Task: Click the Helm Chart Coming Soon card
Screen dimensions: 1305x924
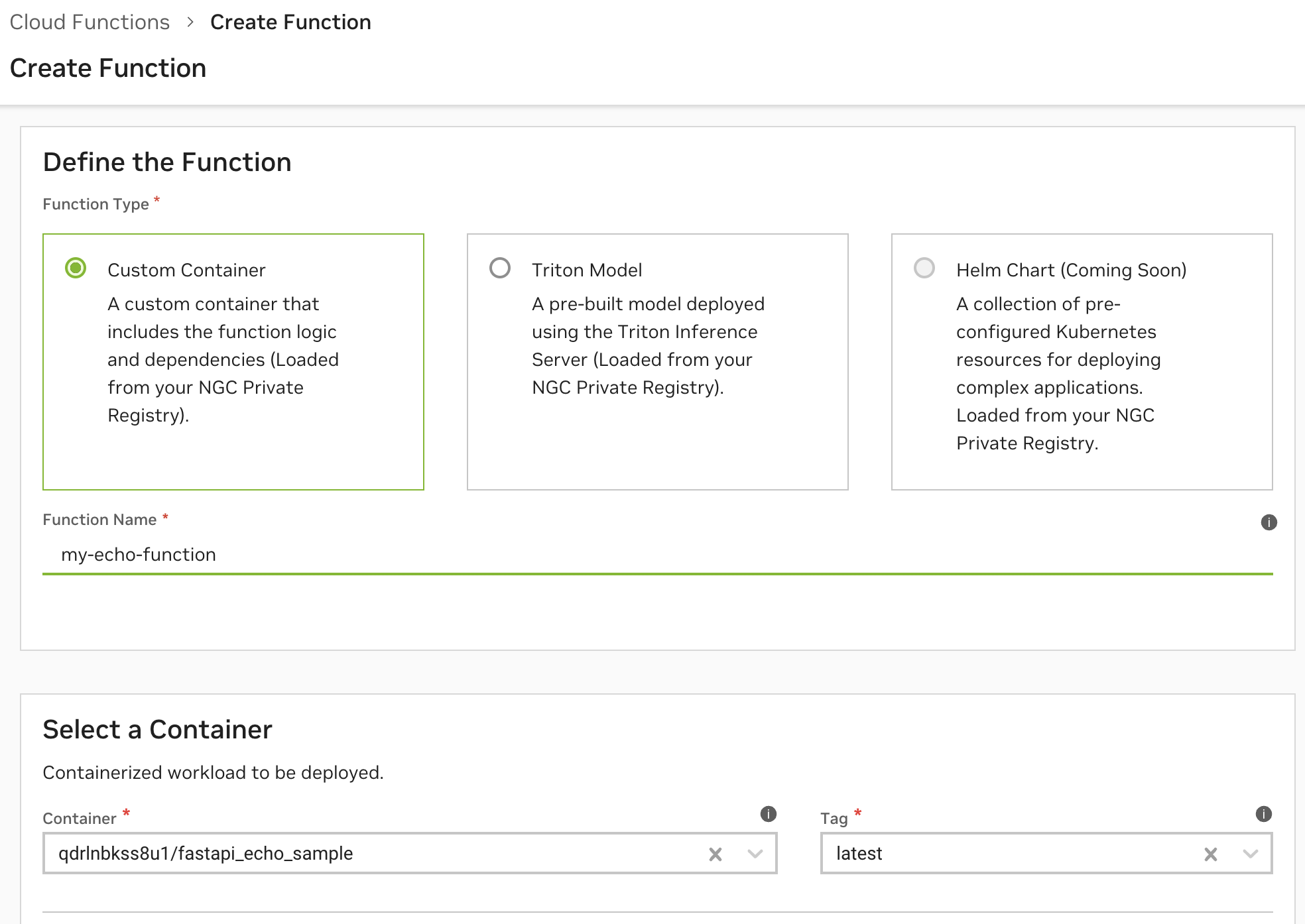Action: point(1082,361)
